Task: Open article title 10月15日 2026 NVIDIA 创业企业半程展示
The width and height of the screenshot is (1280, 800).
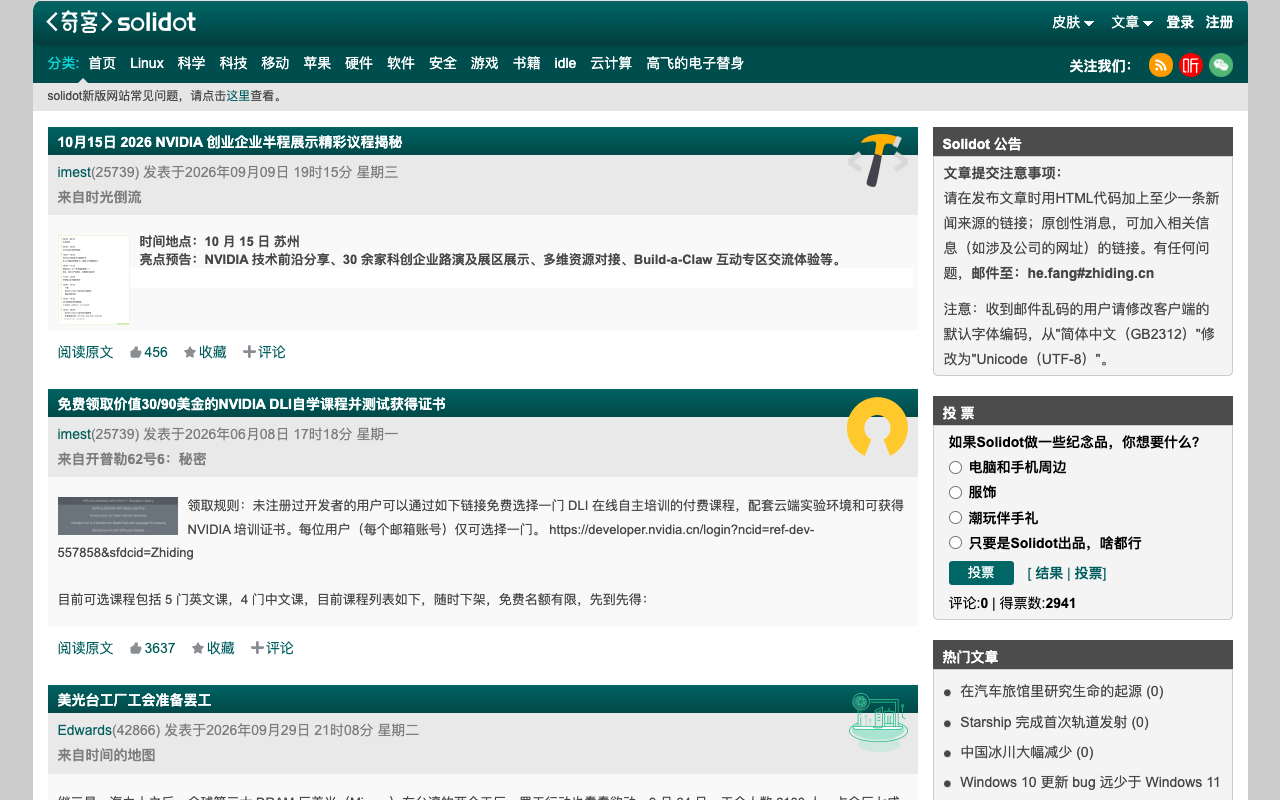Action: 230,142
